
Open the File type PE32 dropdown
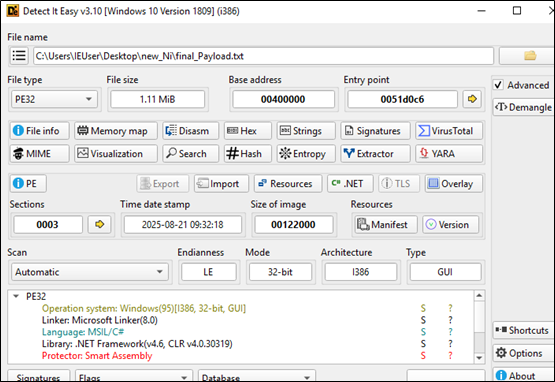(54, 99)
